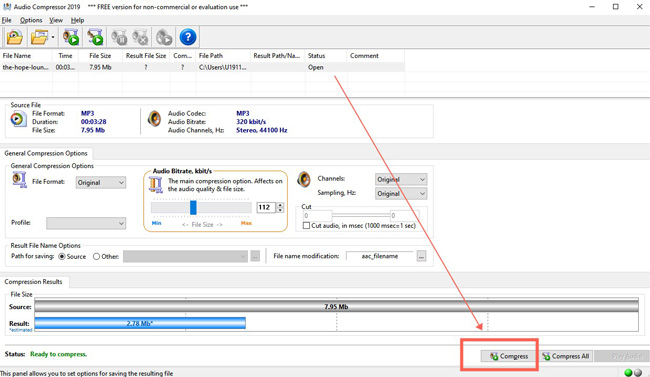Click the greyed pause compression toolbar icon

click(x=119, y=37)
